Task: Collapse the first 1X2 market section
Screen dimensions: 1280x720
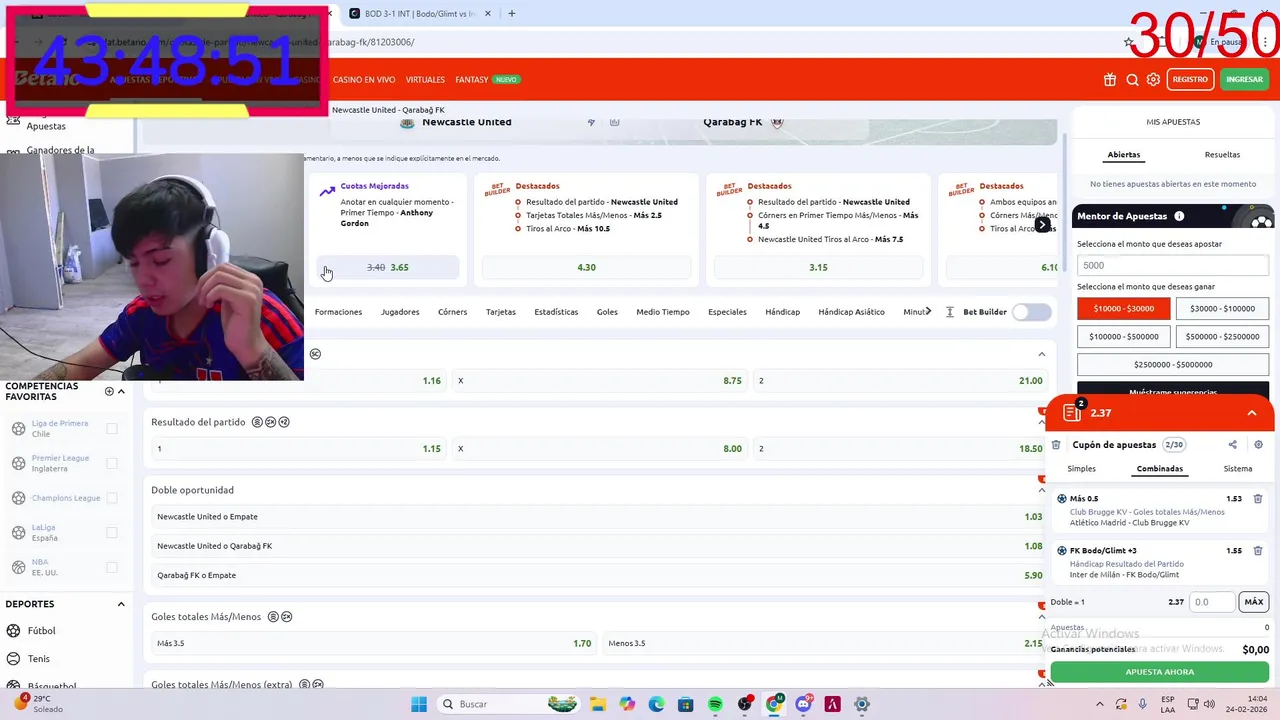Action: 1041,354
